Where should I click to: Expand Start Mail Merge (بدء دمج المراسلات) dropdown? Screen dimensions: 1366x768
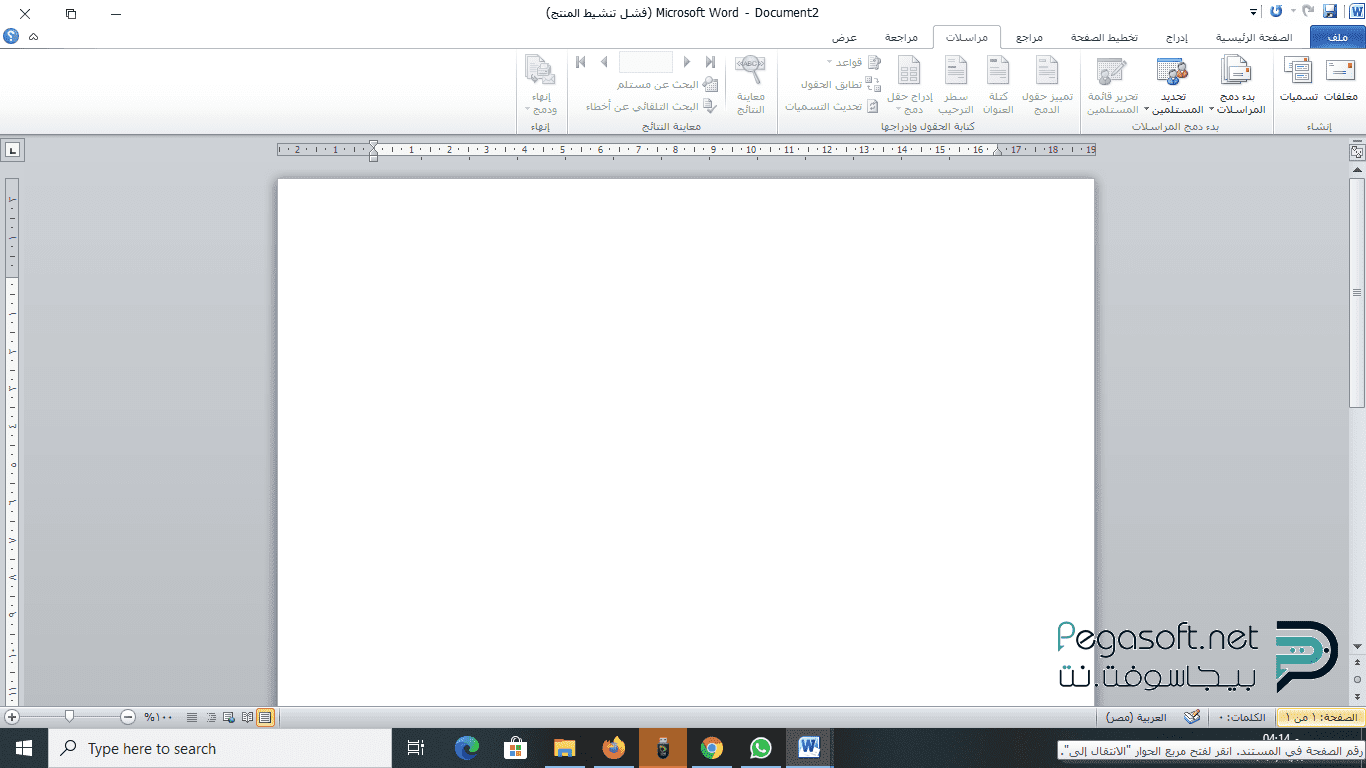(1236, 85)
